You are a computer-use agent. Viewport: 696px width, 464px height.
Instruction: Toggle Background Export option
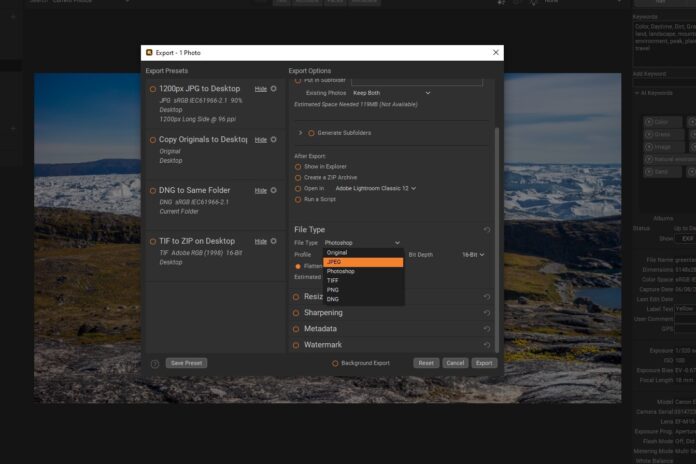pos(335,363)
